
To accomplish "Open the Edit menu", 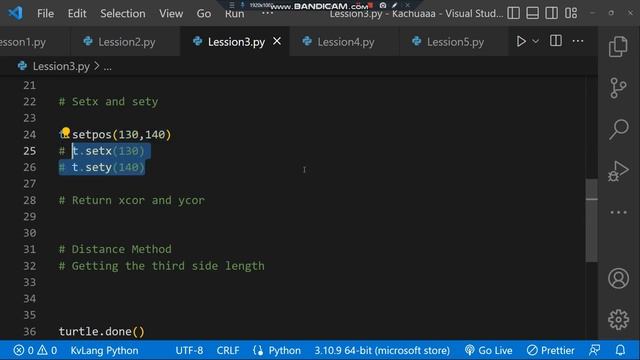I will pos(77,13).
